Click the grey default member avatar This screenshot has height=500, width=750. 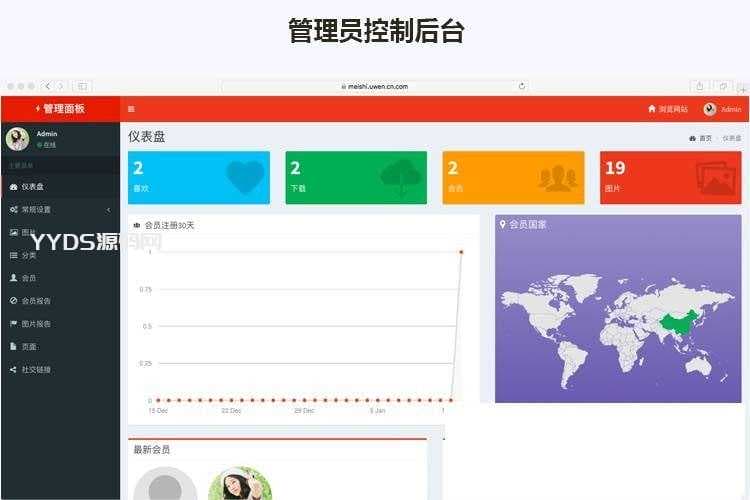(x=165, y=484)
